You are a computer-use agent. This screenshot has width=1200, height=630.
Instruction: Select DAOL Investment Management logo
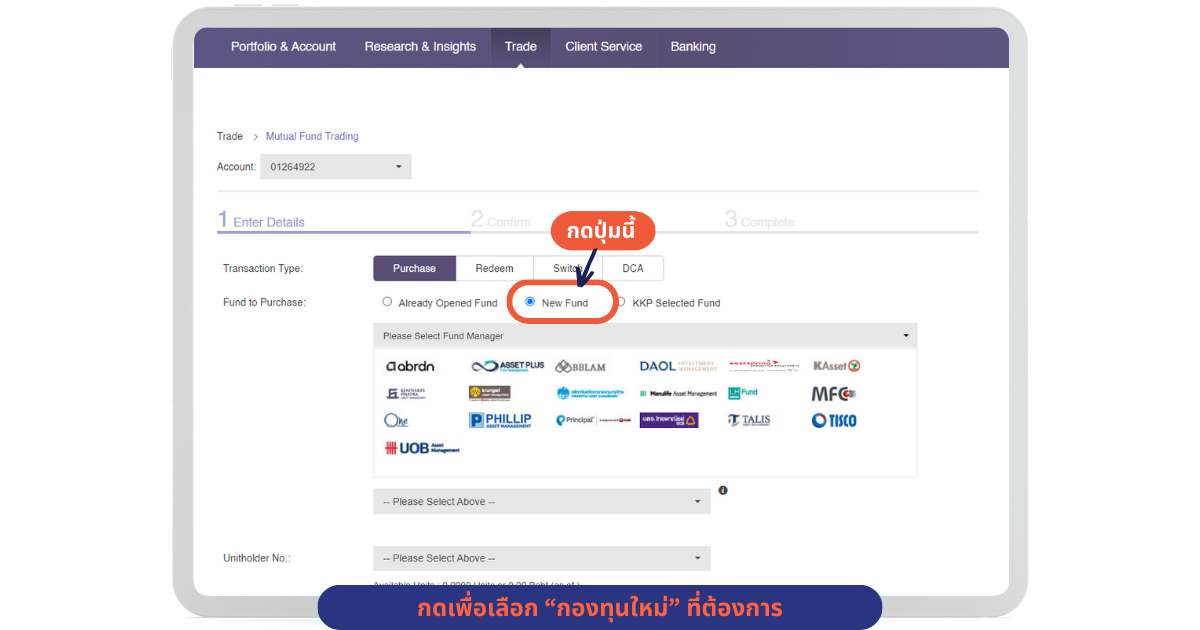(x=678, y=366)
